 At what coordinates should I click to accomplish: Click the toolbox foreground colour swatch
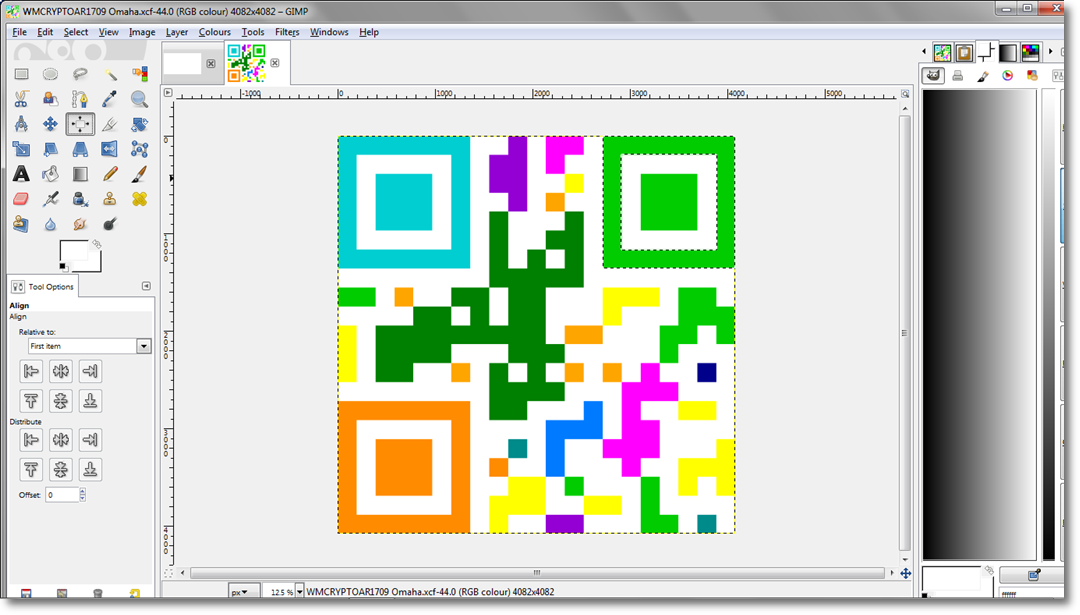pyautogui.click(x=72, y=251)
